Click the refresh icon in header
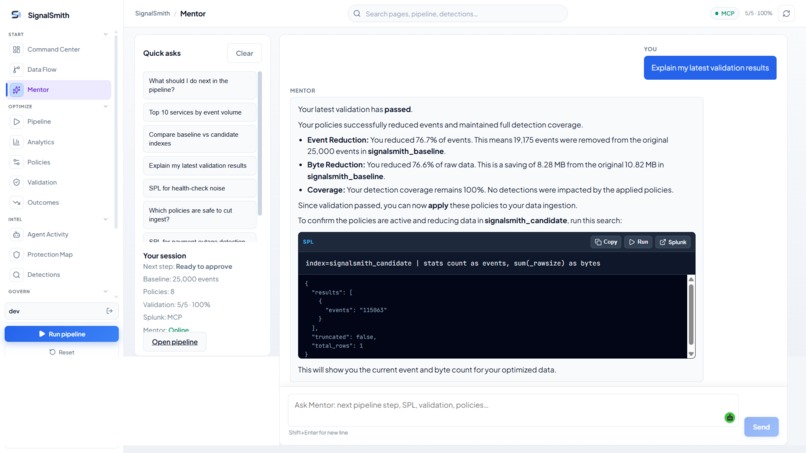Image resolution: width=806 pixels, height=453 pixels. tap(786, 13)
